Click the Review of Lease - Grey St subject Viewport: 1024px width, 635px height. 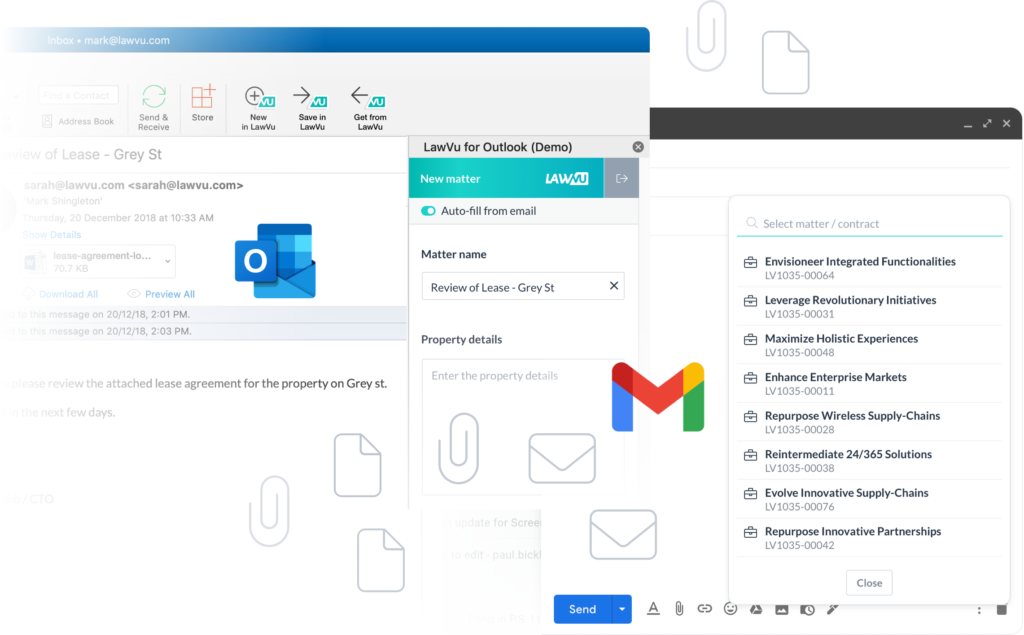[x=82, y=154]
